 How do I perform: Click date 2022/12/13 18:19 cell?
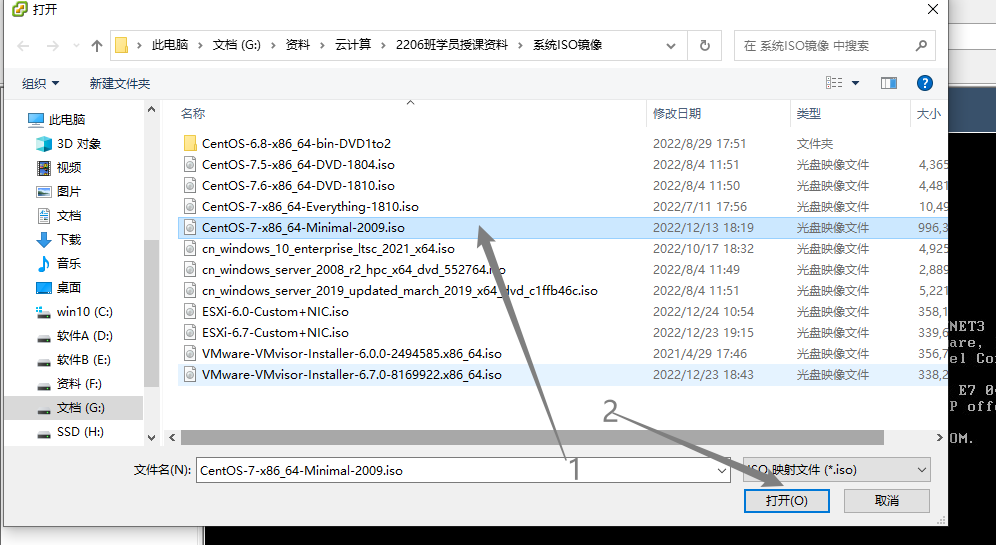coord(703,227)
